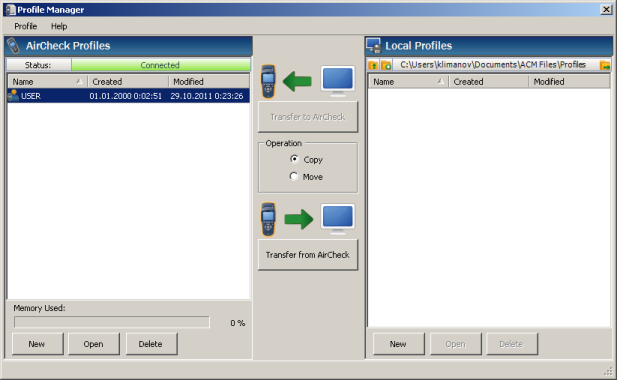The image size is (617, 380).
Task: Click modified date 29.10.2011 0:23:26
Action: [x=207, y=96]
